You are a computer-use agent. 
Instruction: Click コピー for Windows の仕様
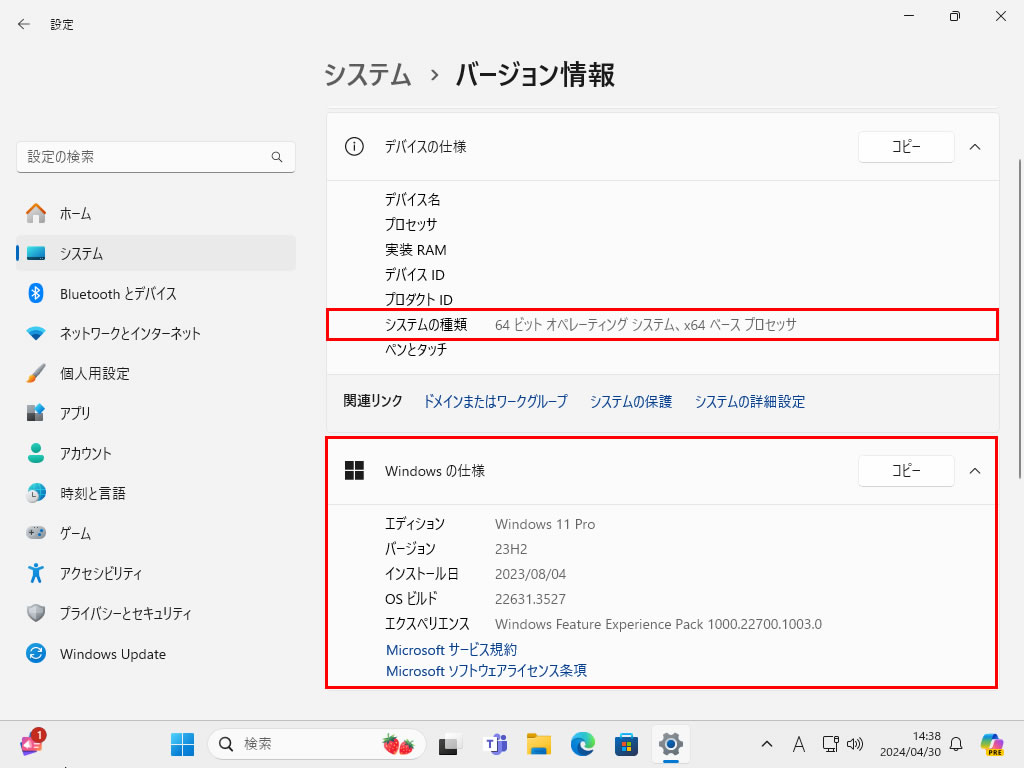point(906,470)
